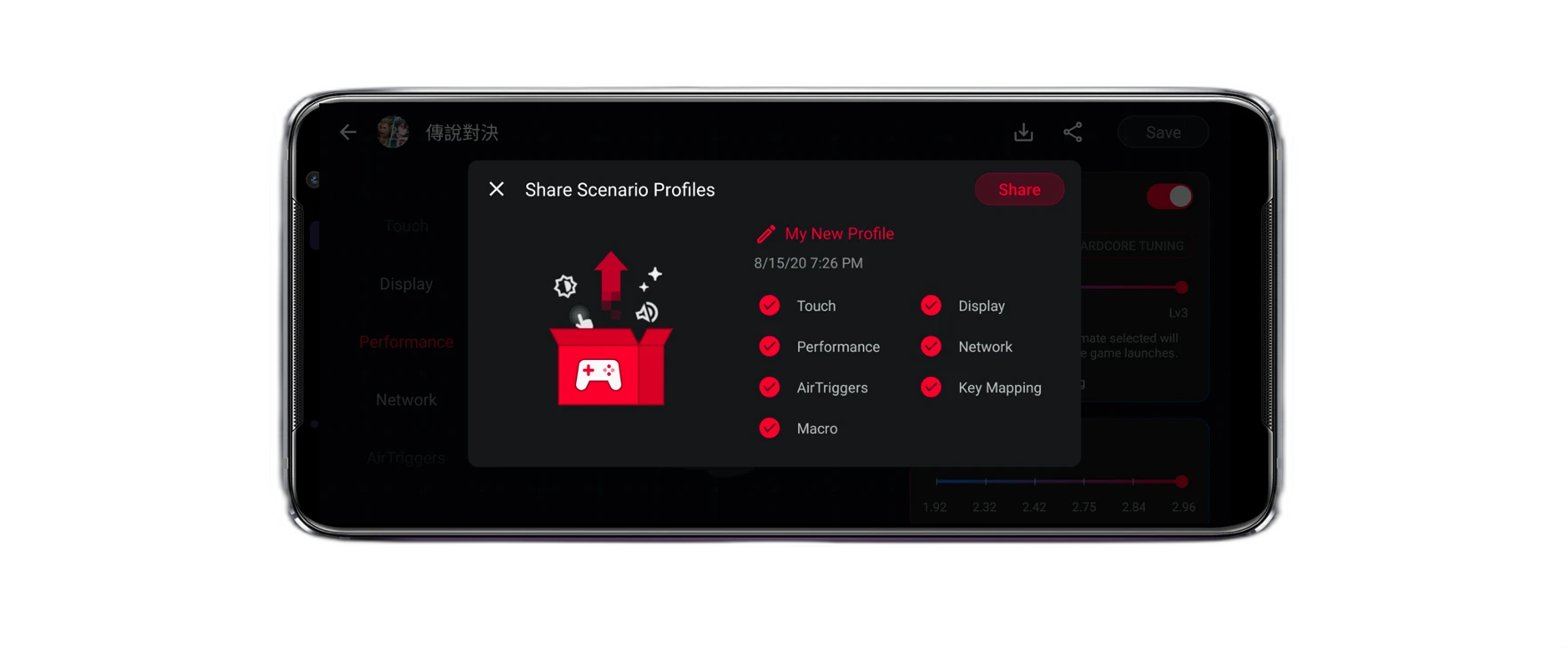Deselect the Network checkbox in dialog

tap(931, 347)
